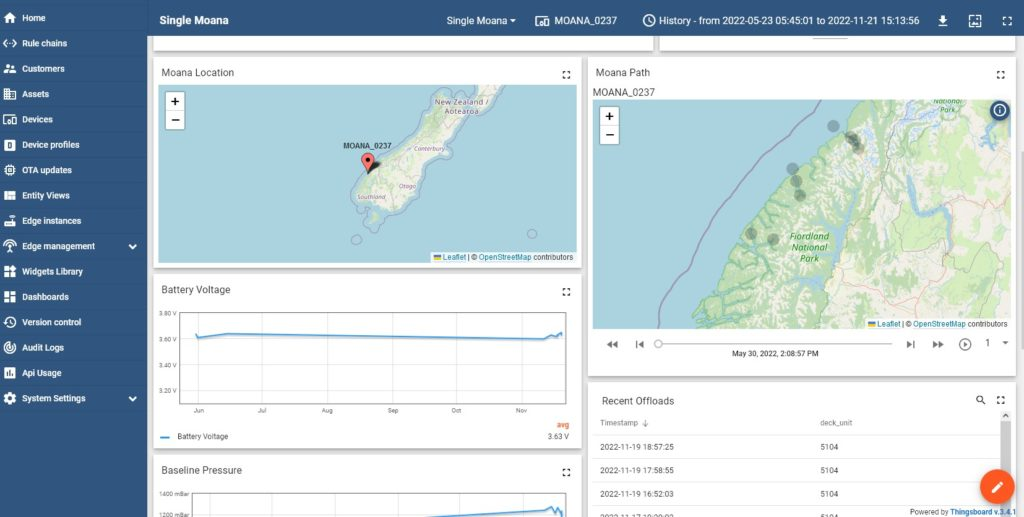Viewport: 1024px width, 517px height.
Task: Click the Edge management antenna icon
Action: point(10,246)
